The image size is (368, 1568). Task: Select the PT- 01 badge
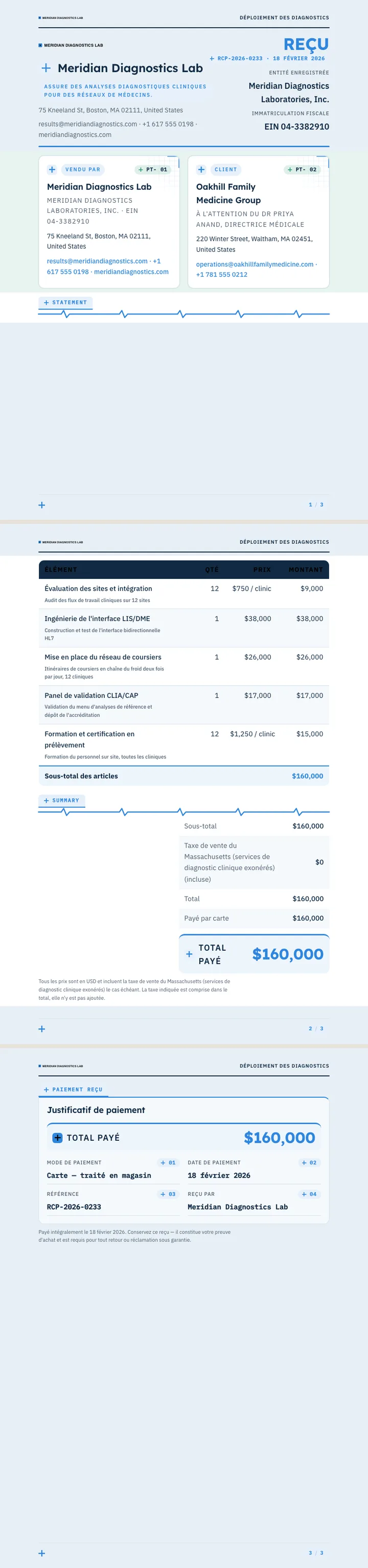tap(152, 170)
